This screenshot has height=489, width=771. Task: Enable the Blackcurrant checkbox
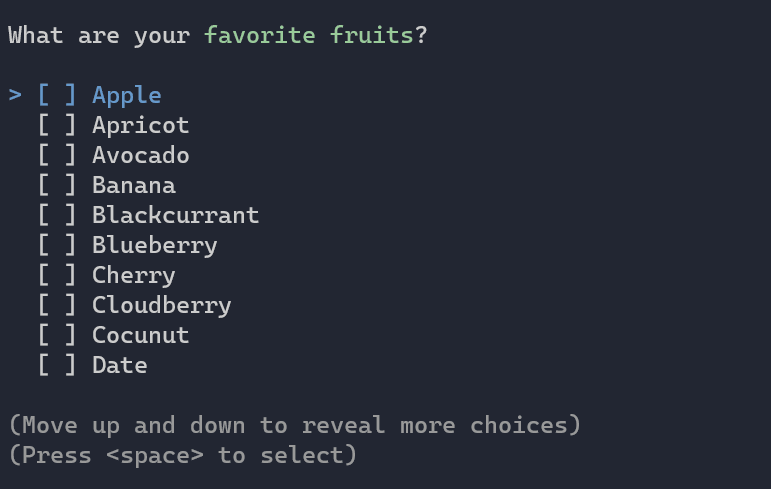tap(57, 216)
